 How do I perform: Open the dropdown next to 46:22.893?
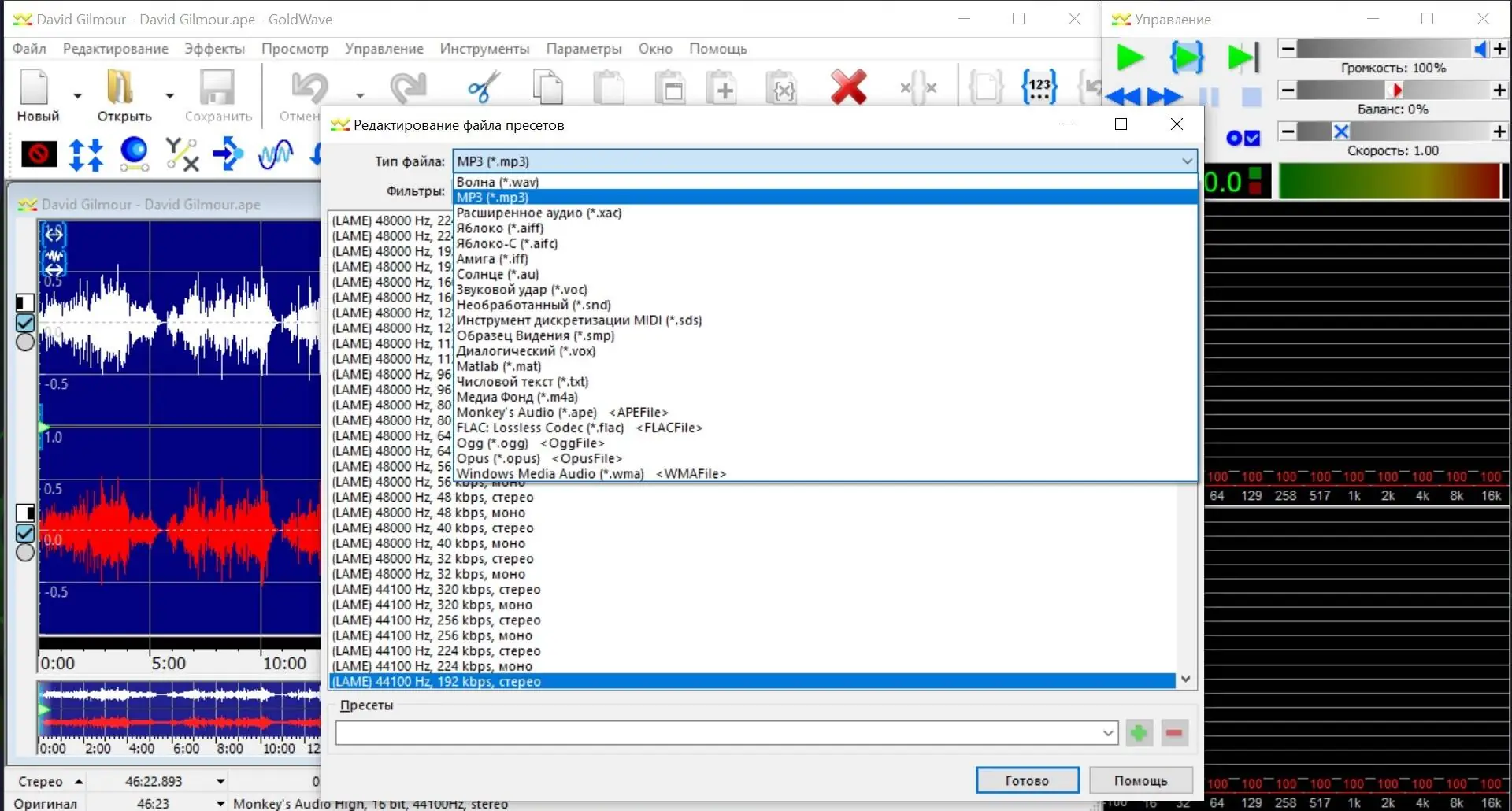tap(220, 781)
